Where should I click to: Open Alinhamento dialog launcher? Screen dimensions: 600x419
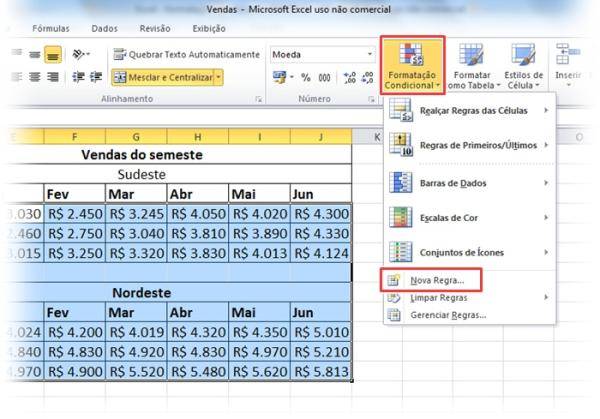click(x=259, y=99)
